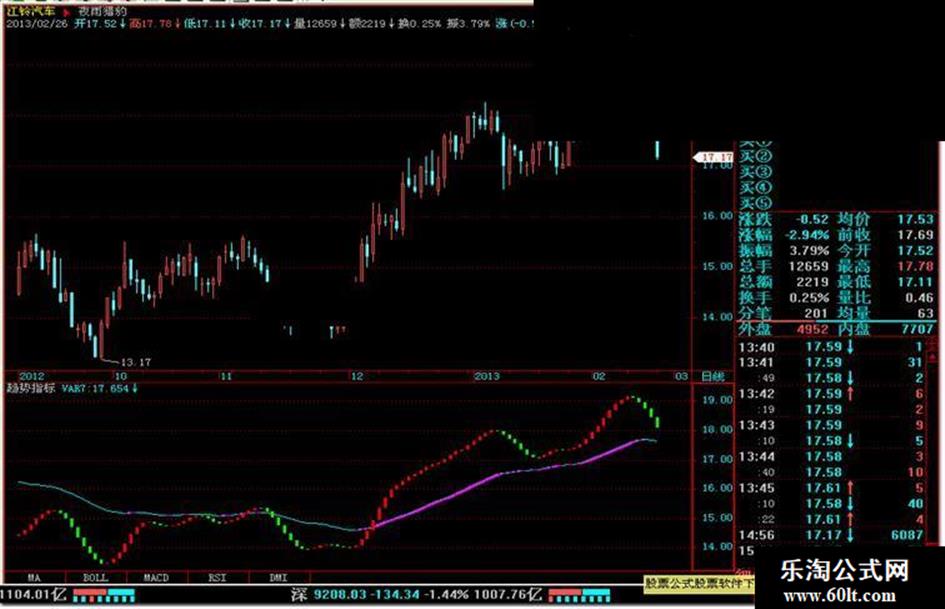Click the 最高 value 17.78 in quote panel
The width and height of the screenshot is (945, 609).
915,267
